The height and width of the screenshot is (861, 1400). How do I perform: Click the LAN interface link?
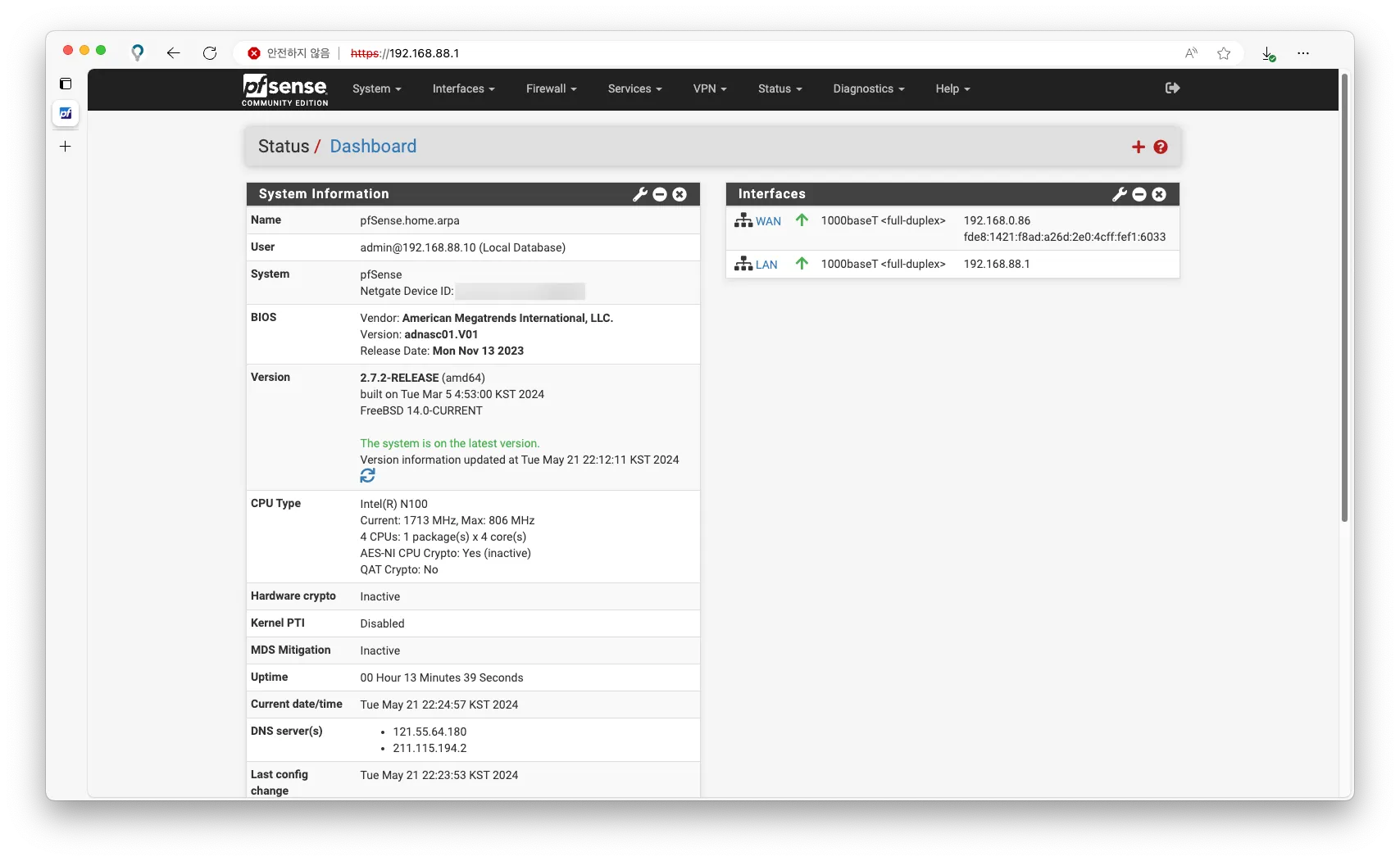point(766,265)
